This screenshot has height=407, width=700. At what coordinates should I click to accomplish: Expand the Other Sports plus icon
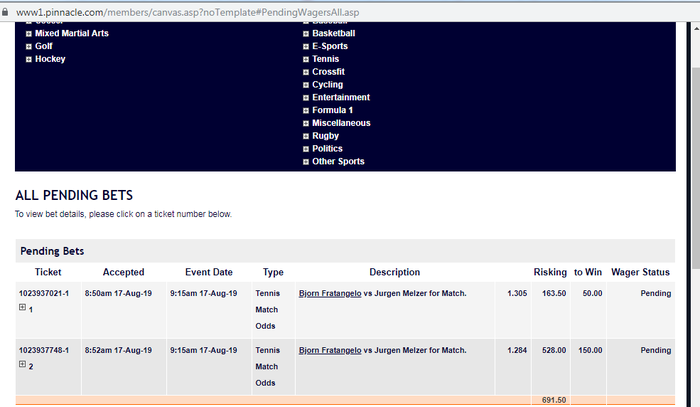pos(306,162)
